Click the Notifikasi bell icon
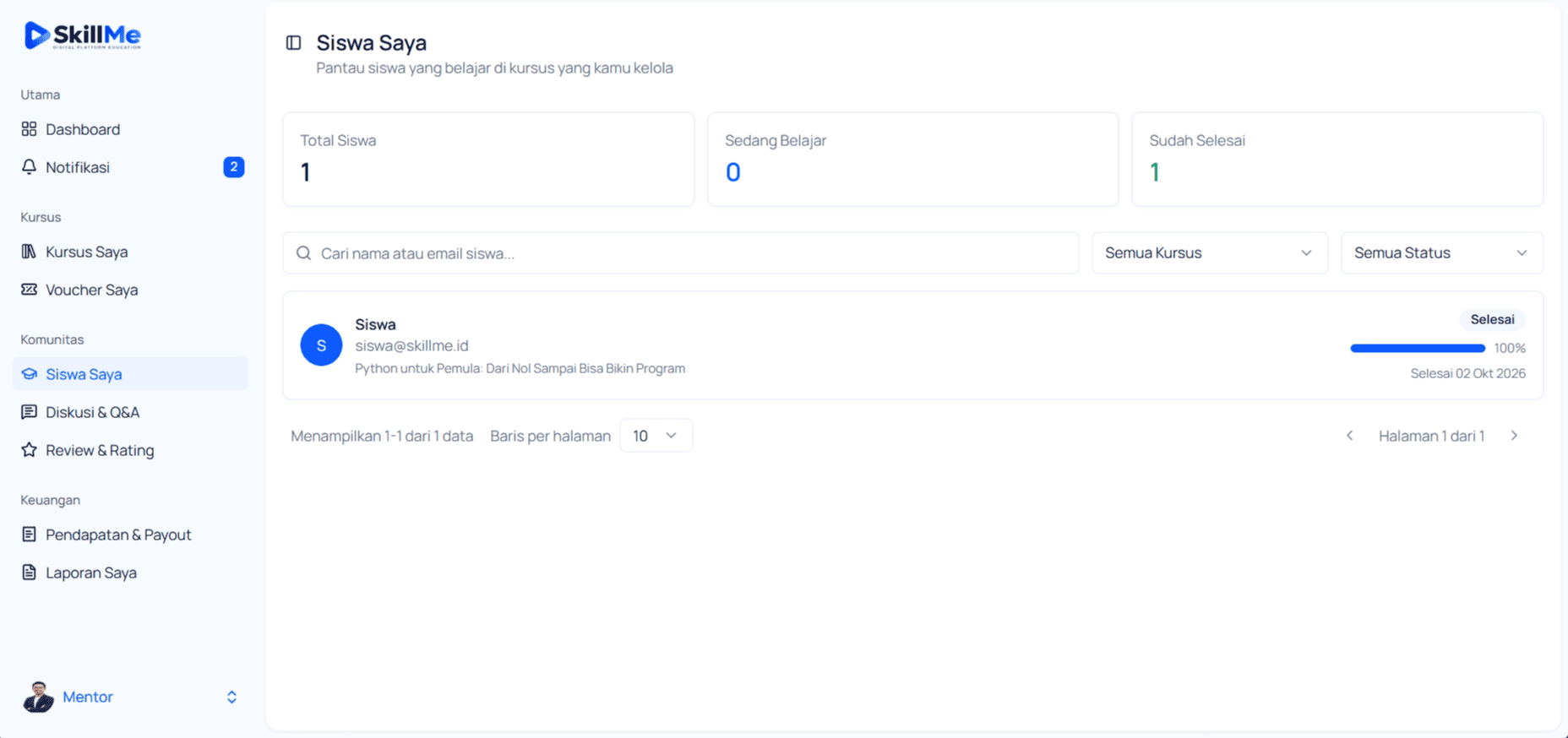The width and height of the screenshot is (1568, 738). pos(29,167)
